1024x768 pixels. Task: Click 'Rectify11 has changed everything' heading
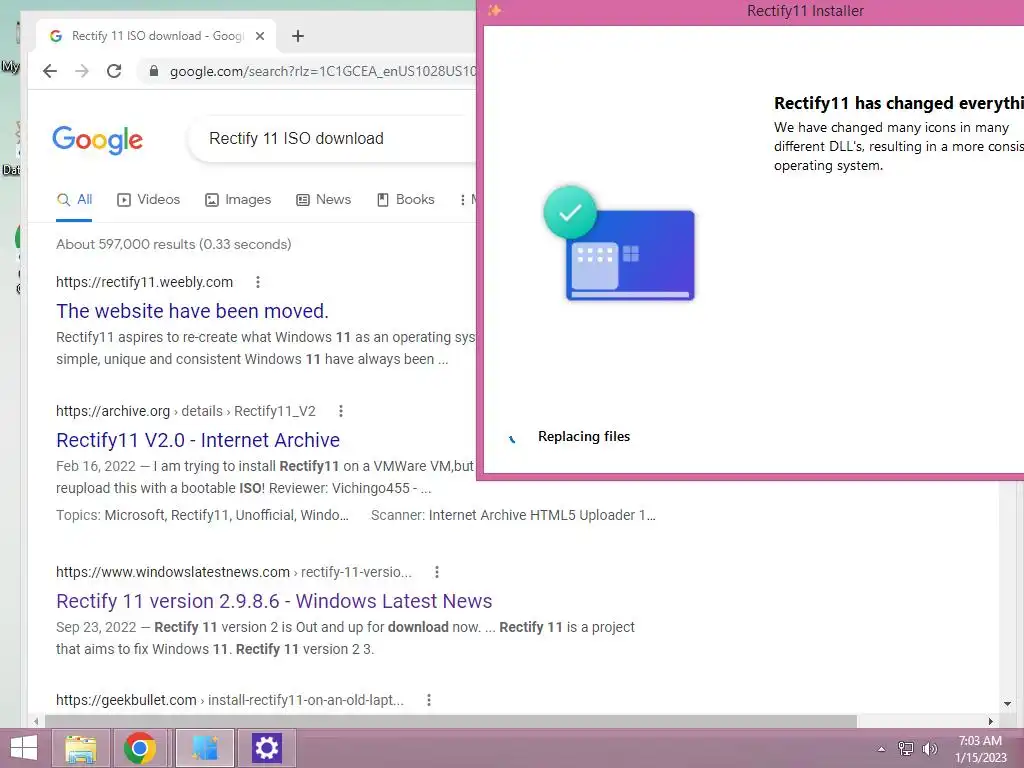coord(899,103)
